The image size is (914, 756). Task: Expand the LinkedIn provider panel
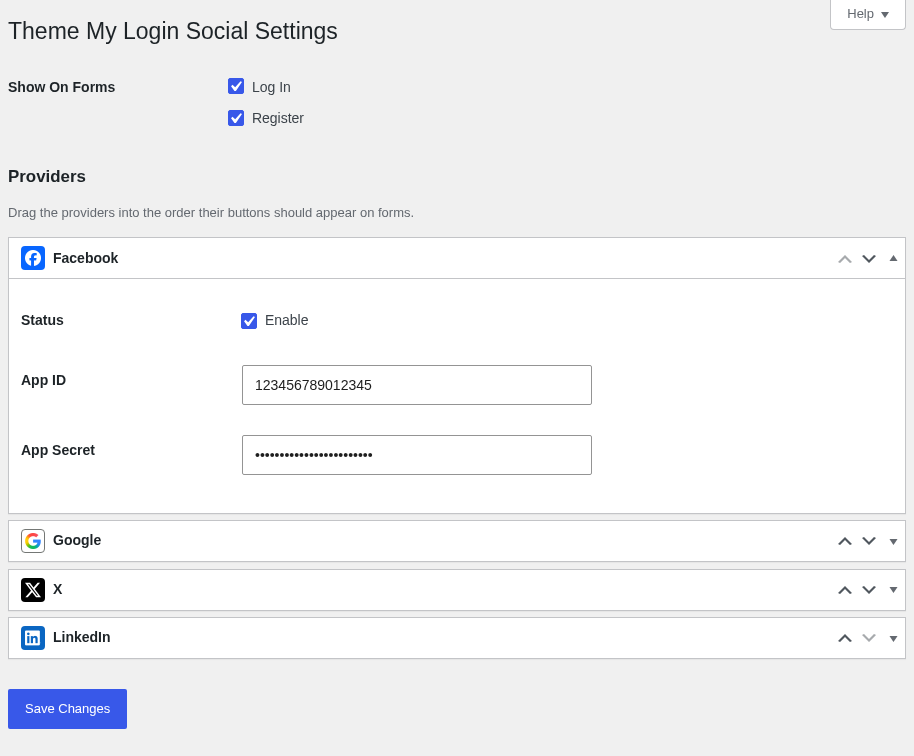coord(893,639)
